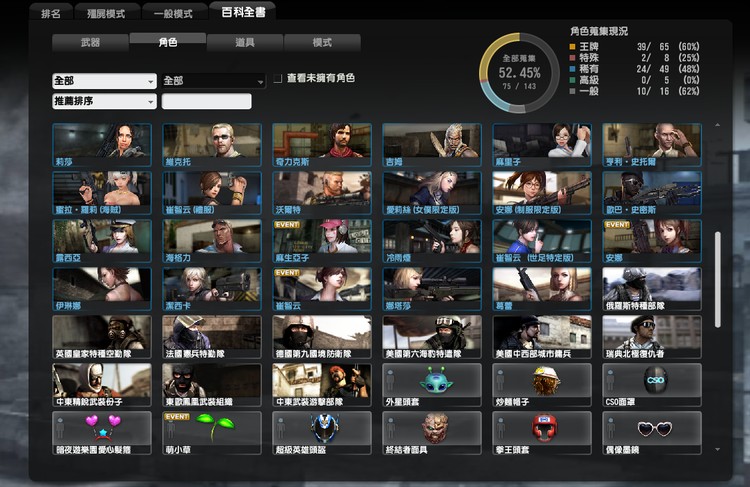Open the 蜜拉・羅莉 (海賊) character card
The height and width of the screenshot is (487, 750).
coord(102,193)
